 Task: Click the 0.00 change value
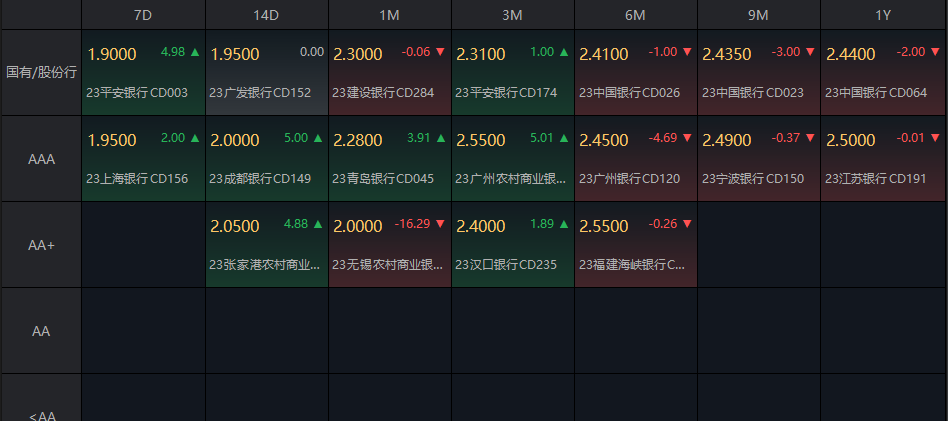312,52
